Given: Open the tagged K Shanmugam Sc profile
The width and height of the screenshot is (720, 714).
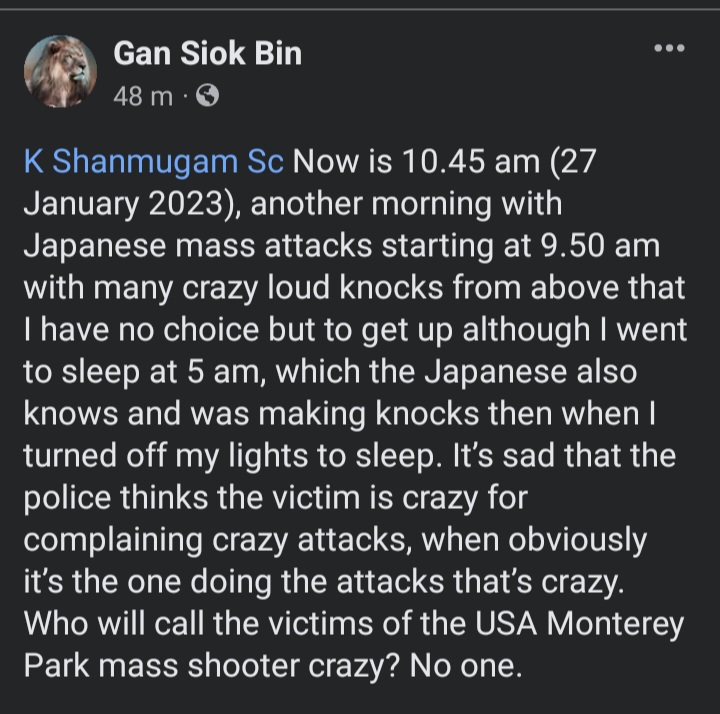Looking at the screenshot, I should click(154, 161).
